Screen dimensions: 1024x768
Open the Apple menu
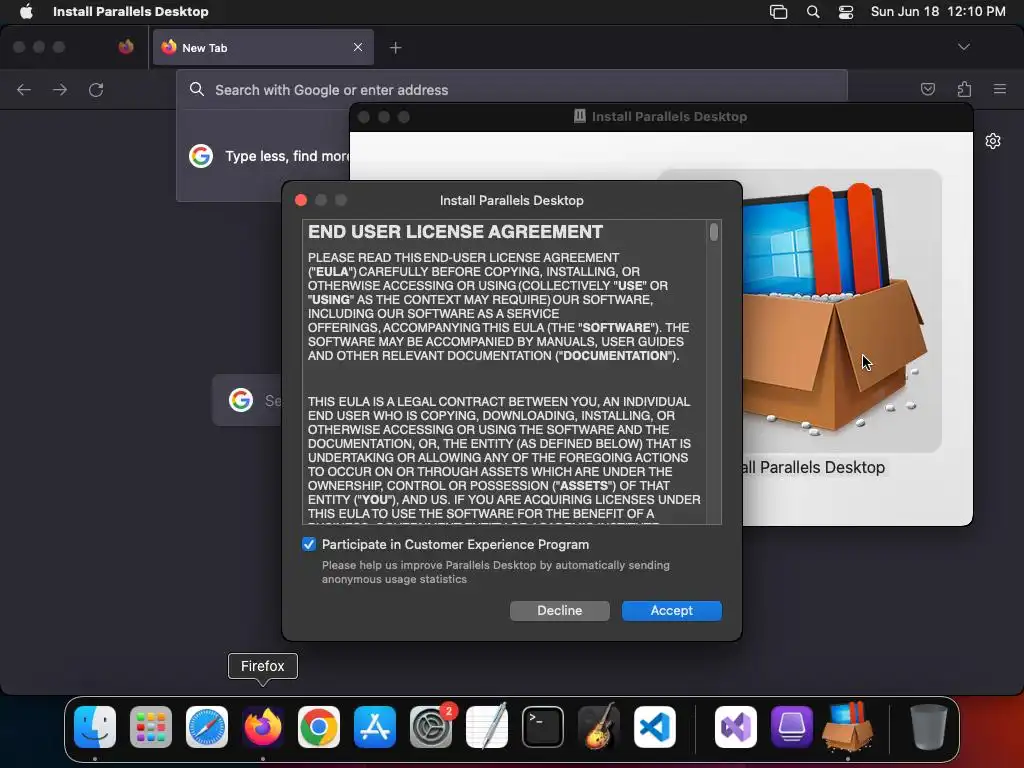coord(26,11)
